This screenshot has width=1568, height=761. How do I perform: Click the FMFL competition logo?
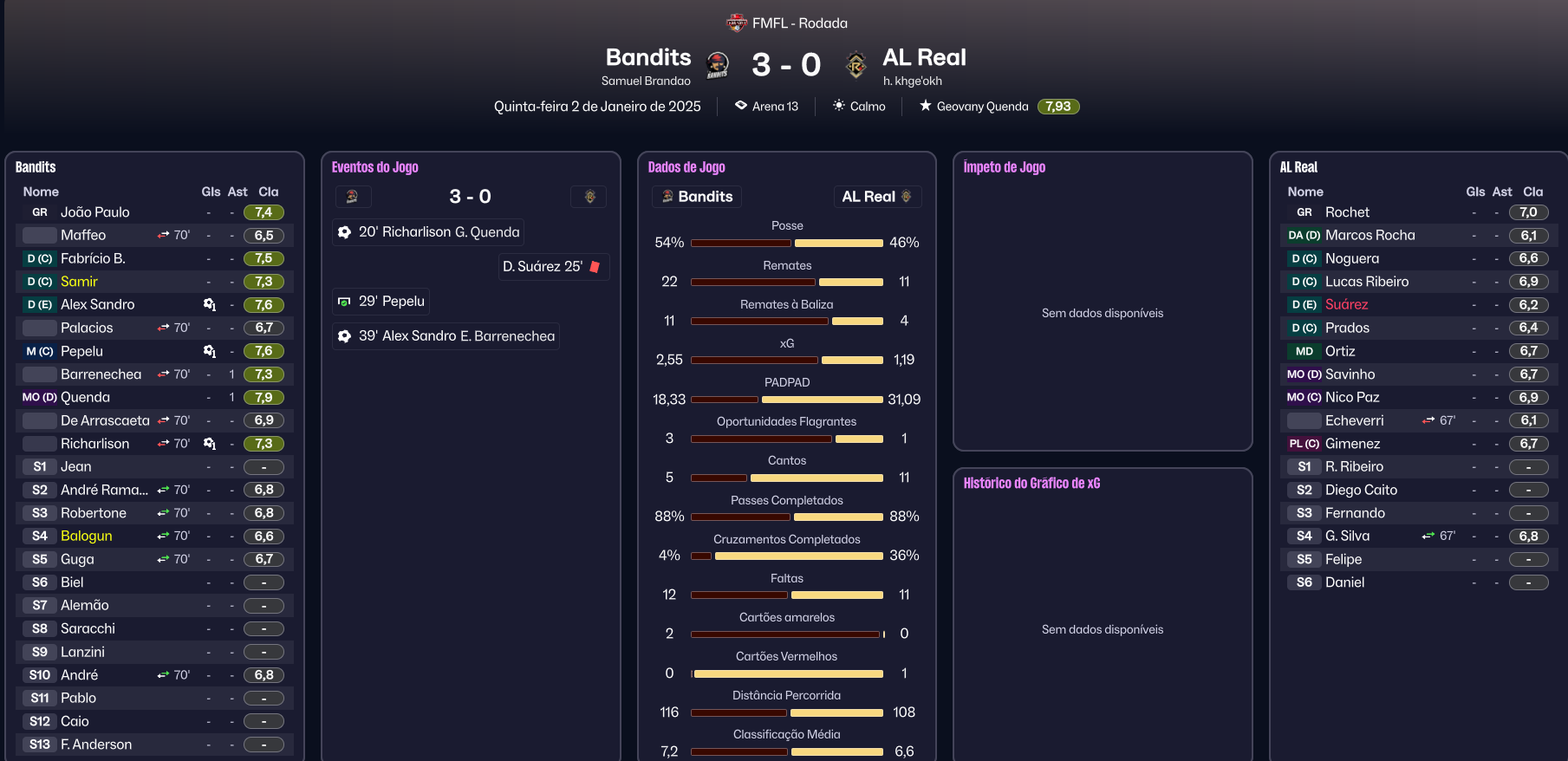(737, 23)
